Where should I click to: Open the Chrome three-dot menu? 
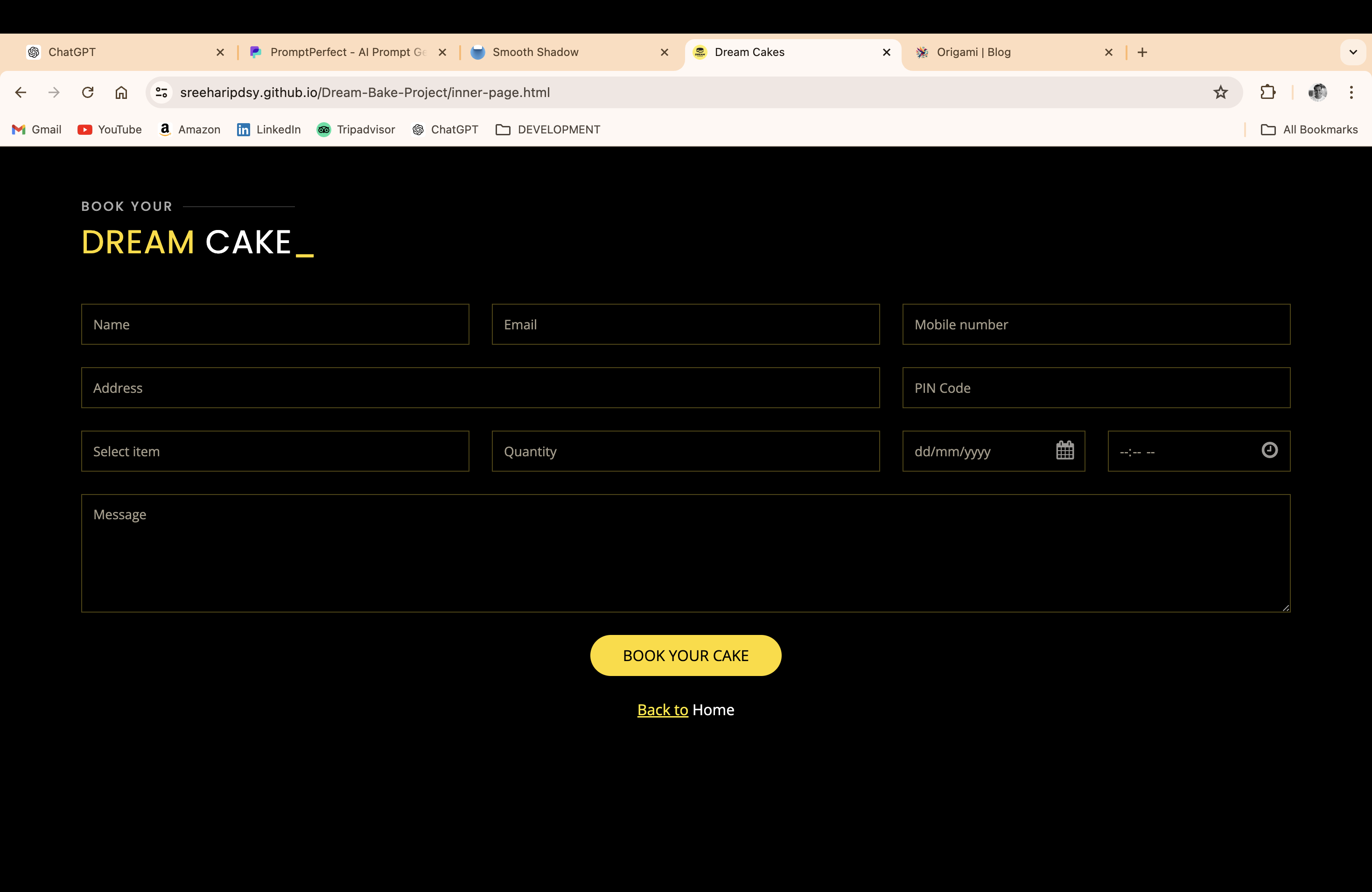click(x=1351, y=92)
